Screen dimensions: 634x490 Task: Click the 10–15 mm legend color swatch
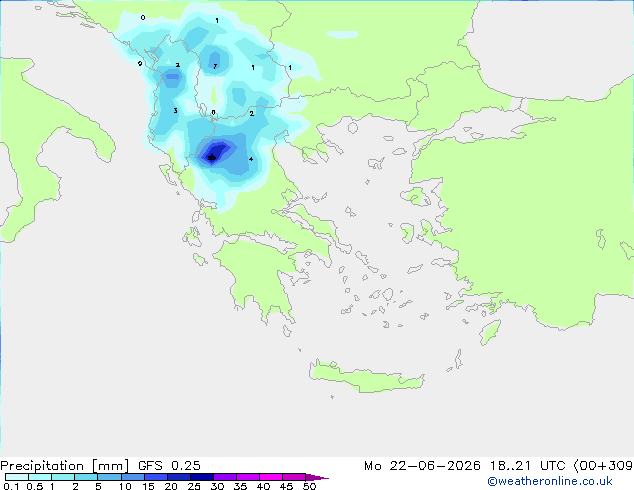tap(133, 477)
